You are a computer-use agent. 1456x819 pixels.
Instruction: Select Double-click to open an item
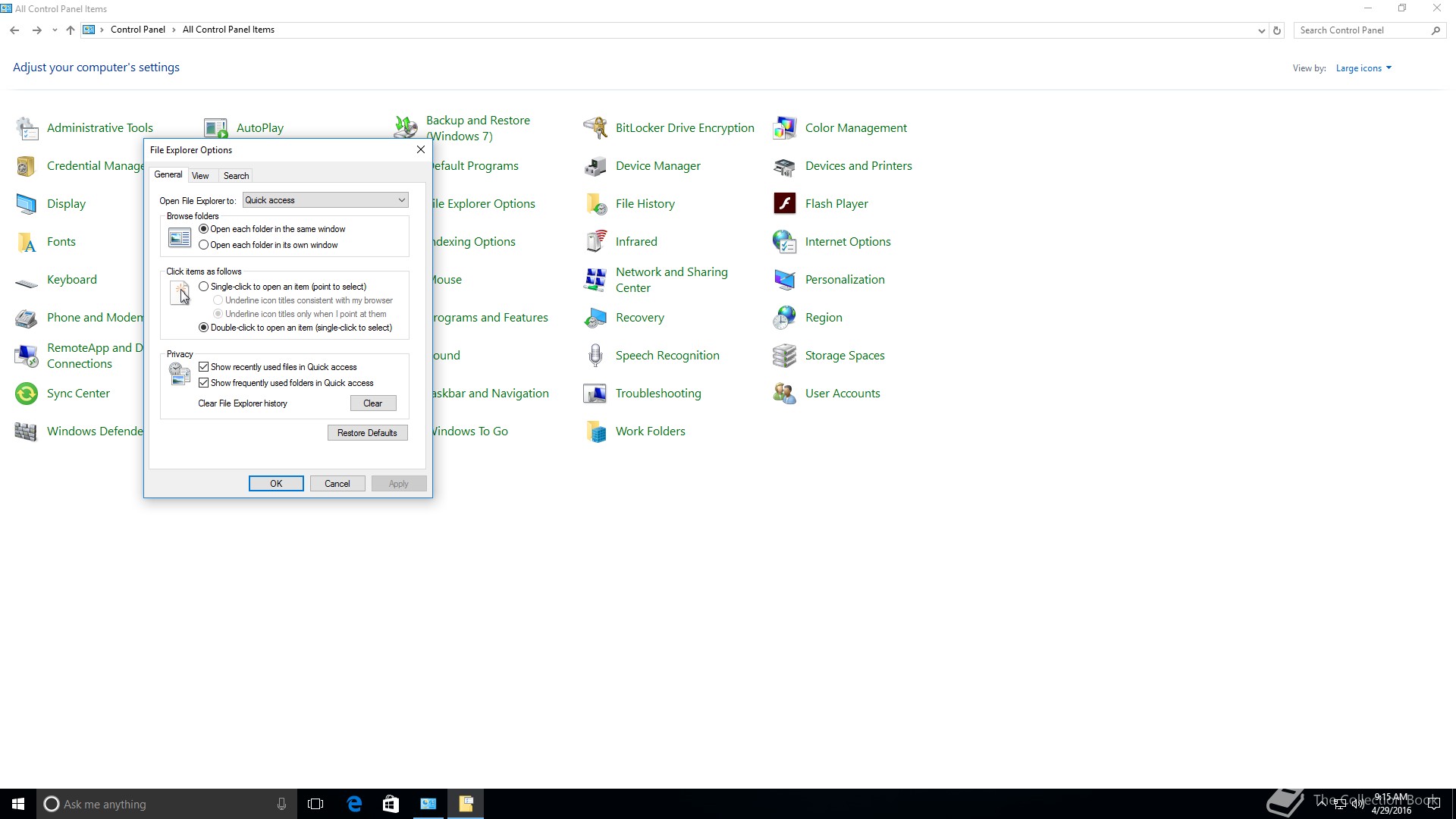coord(295,328)
